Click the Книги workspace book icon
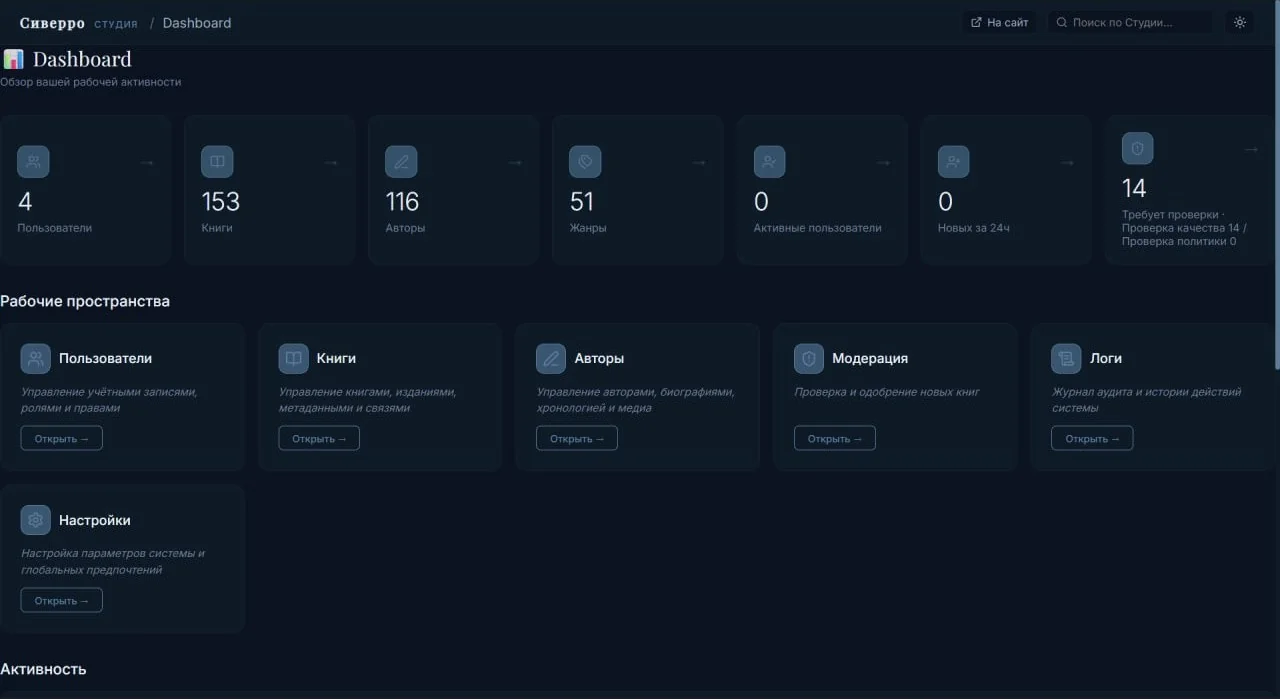This screenshot has height=699, width=1280. 293,358
